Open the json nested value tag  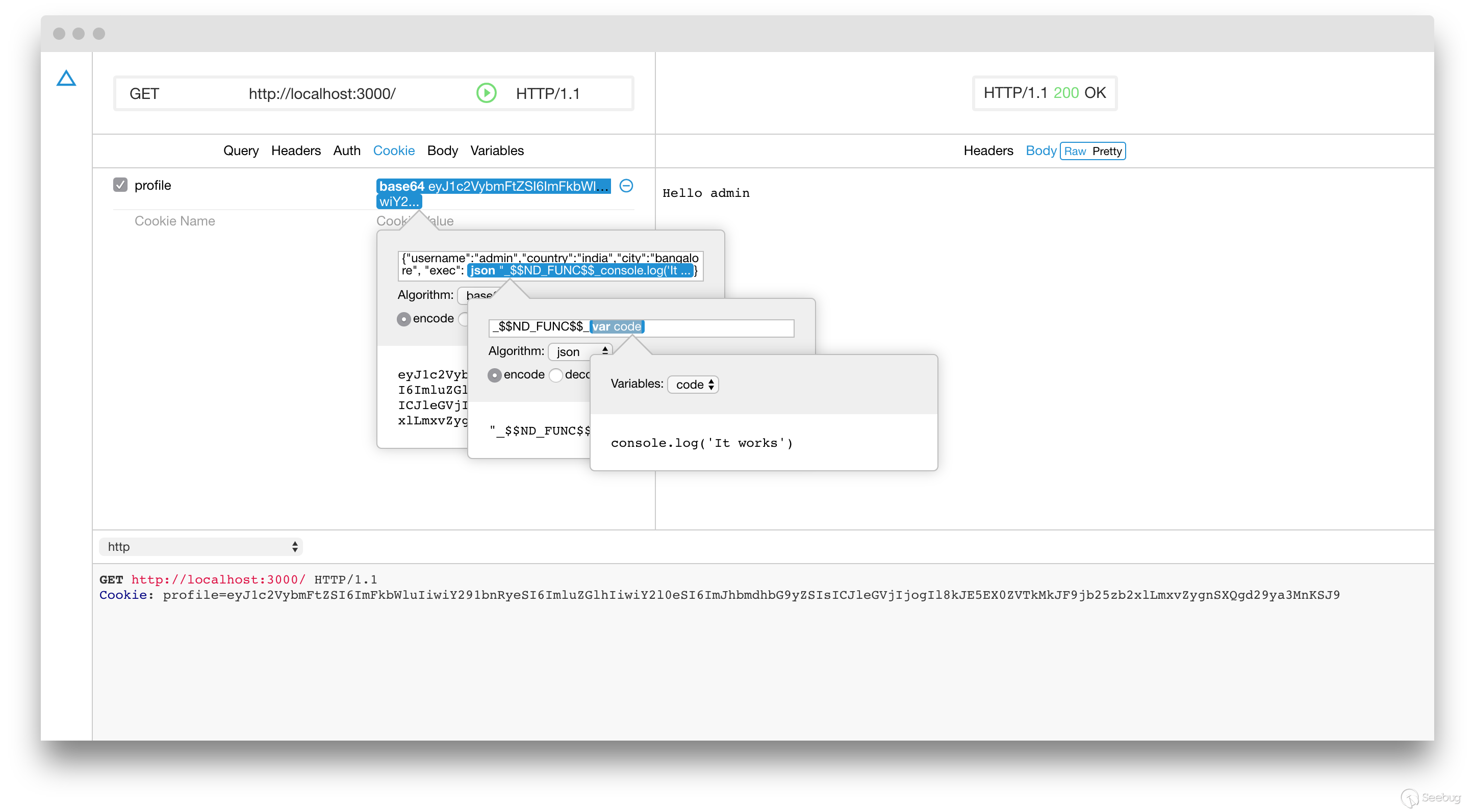click(579, 270)
